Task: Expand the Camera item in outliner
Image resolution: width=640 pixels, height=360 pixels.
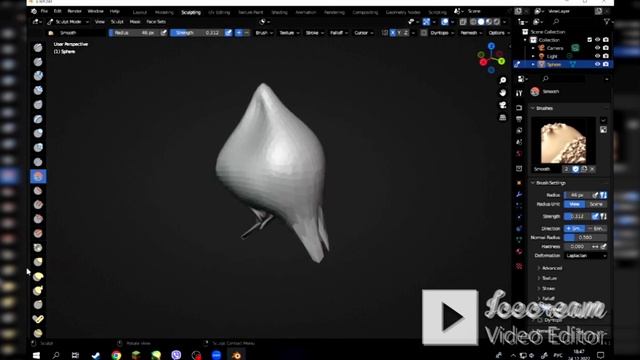Action: [533, 48]
